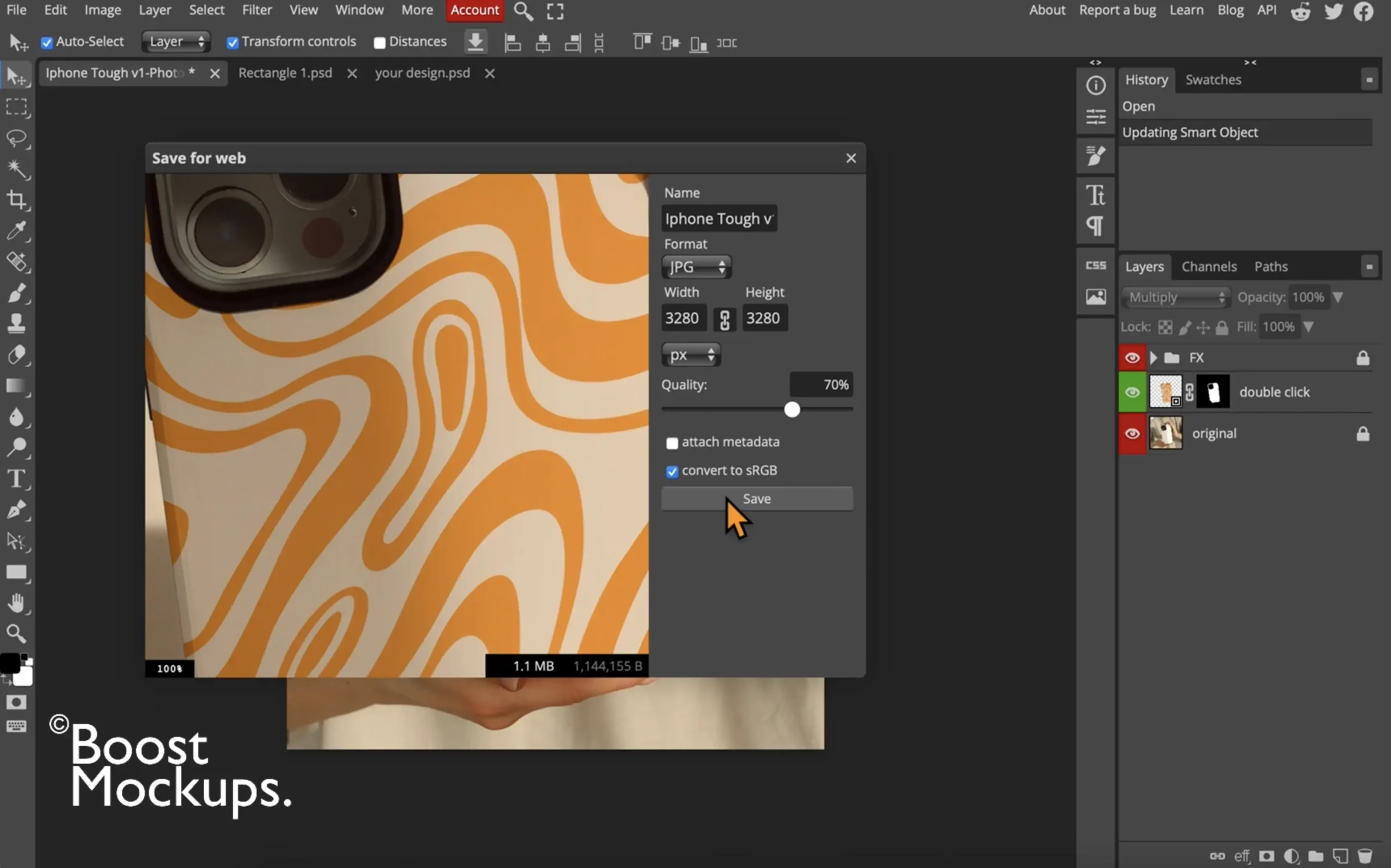
Task: Expand the FX folder layer
Action: tap(1153, 357)
